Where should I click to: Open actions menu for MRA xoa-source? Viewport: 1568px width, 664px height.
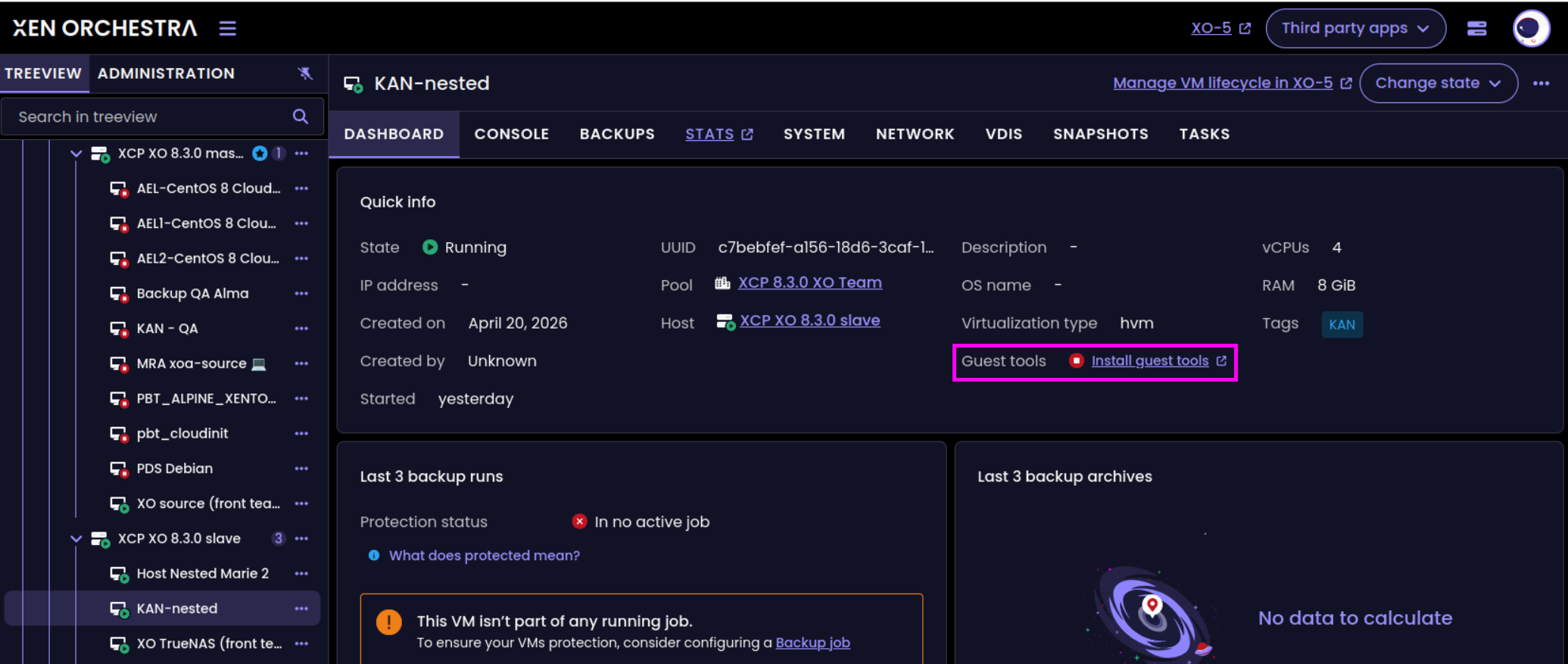[x=301, y=363]
